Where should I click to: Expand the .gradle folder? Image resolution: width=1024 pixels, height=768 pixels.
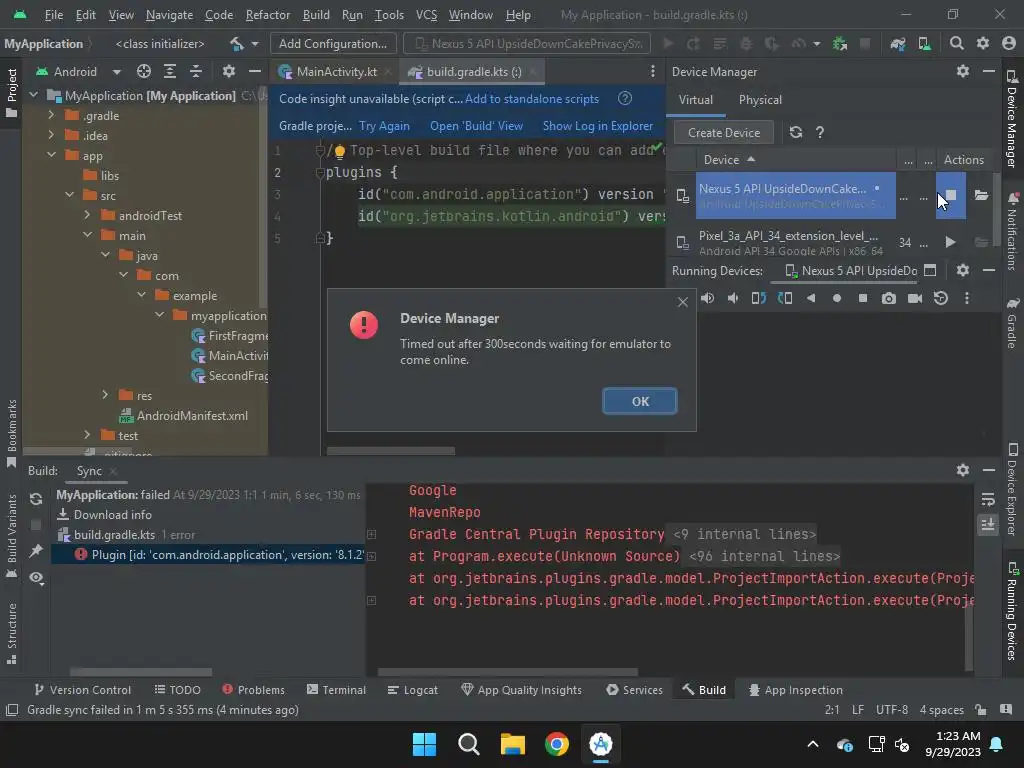point(51,116)
